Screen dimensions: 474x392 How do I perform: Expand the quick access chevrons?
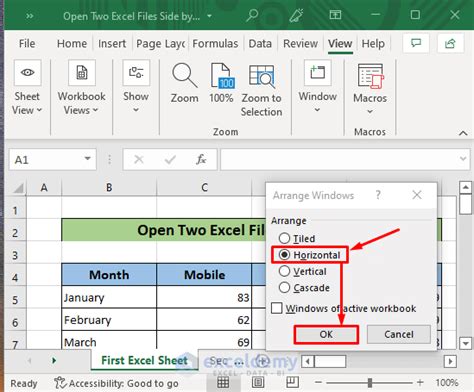[x=30, y=16]
